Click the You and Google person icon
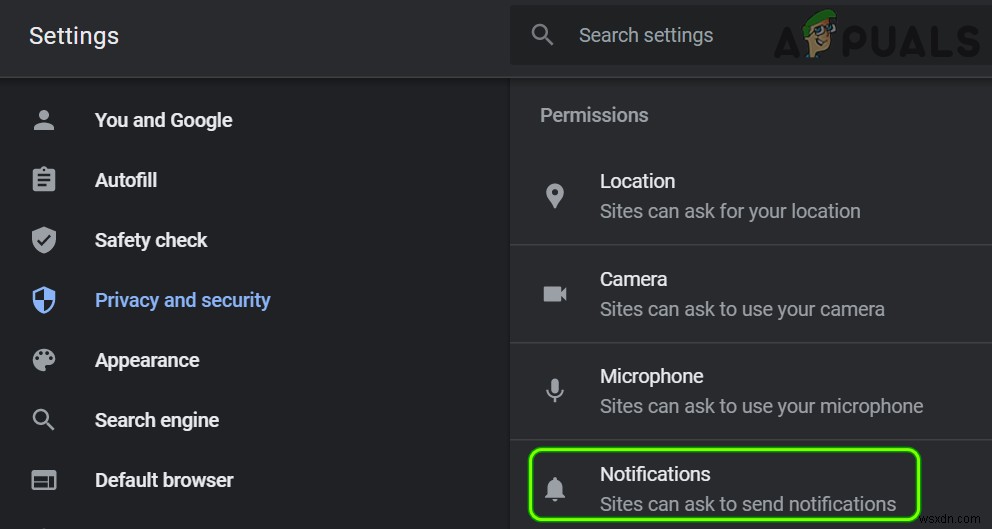The width and height of the screenshot is (992, 529). 44,121
